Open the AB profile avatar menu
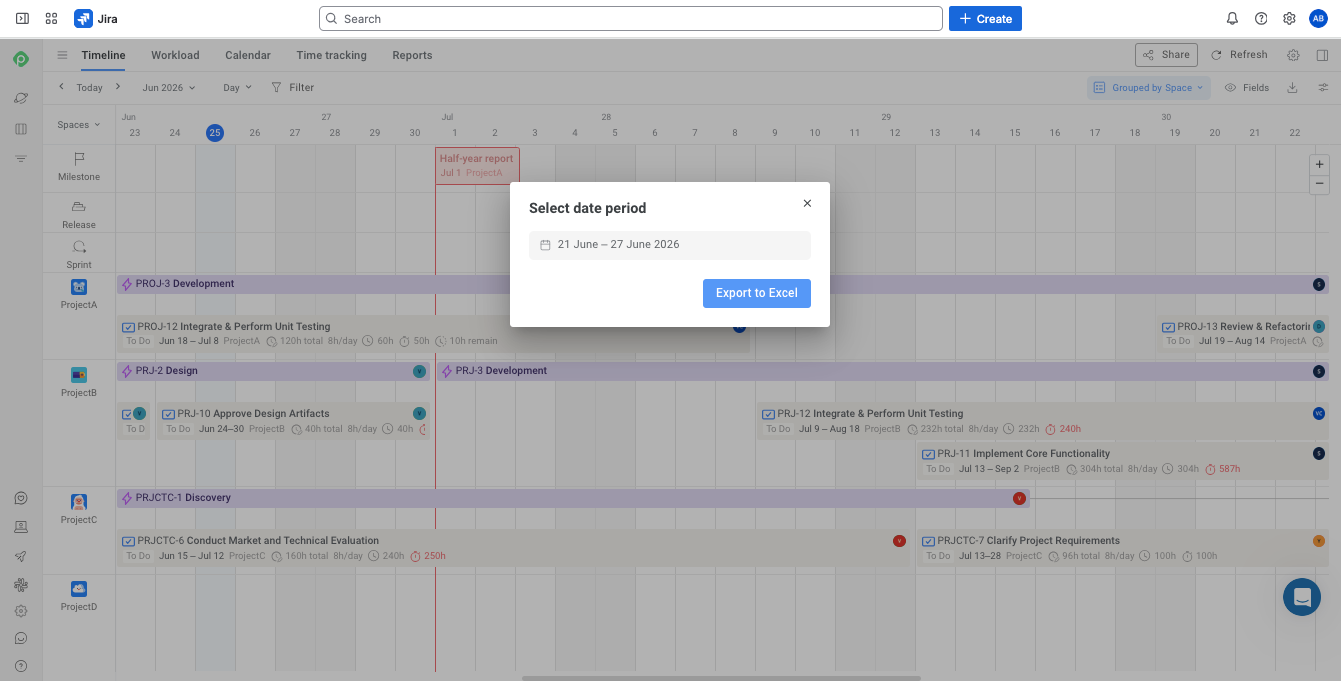Image resolution: width=1341 pixels, height=681 pixels. click(x=1318, y=18)
